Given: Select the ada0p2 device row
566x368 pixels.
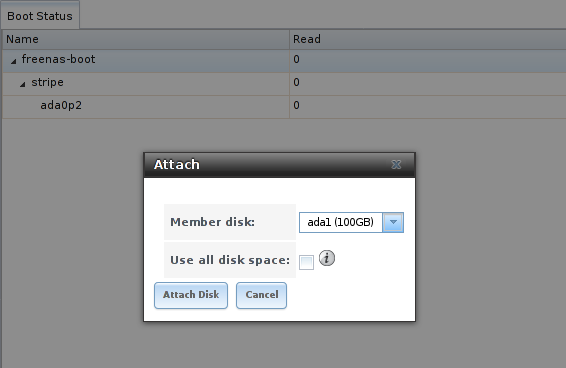Looking at the screenshot, I should point(284,107).
